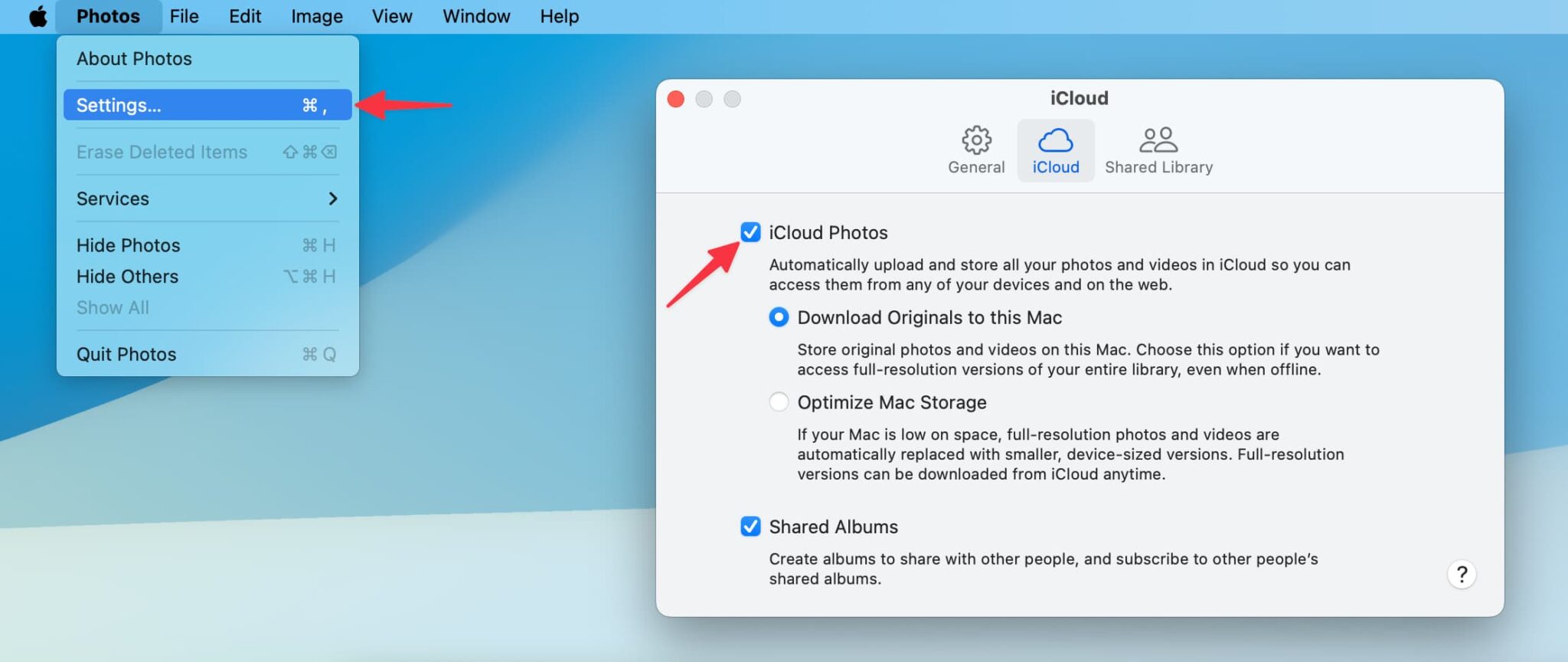Switch to the General settings tab
Image resolution: width=1568 pixels, height=662 pixels.
(976, 151)
